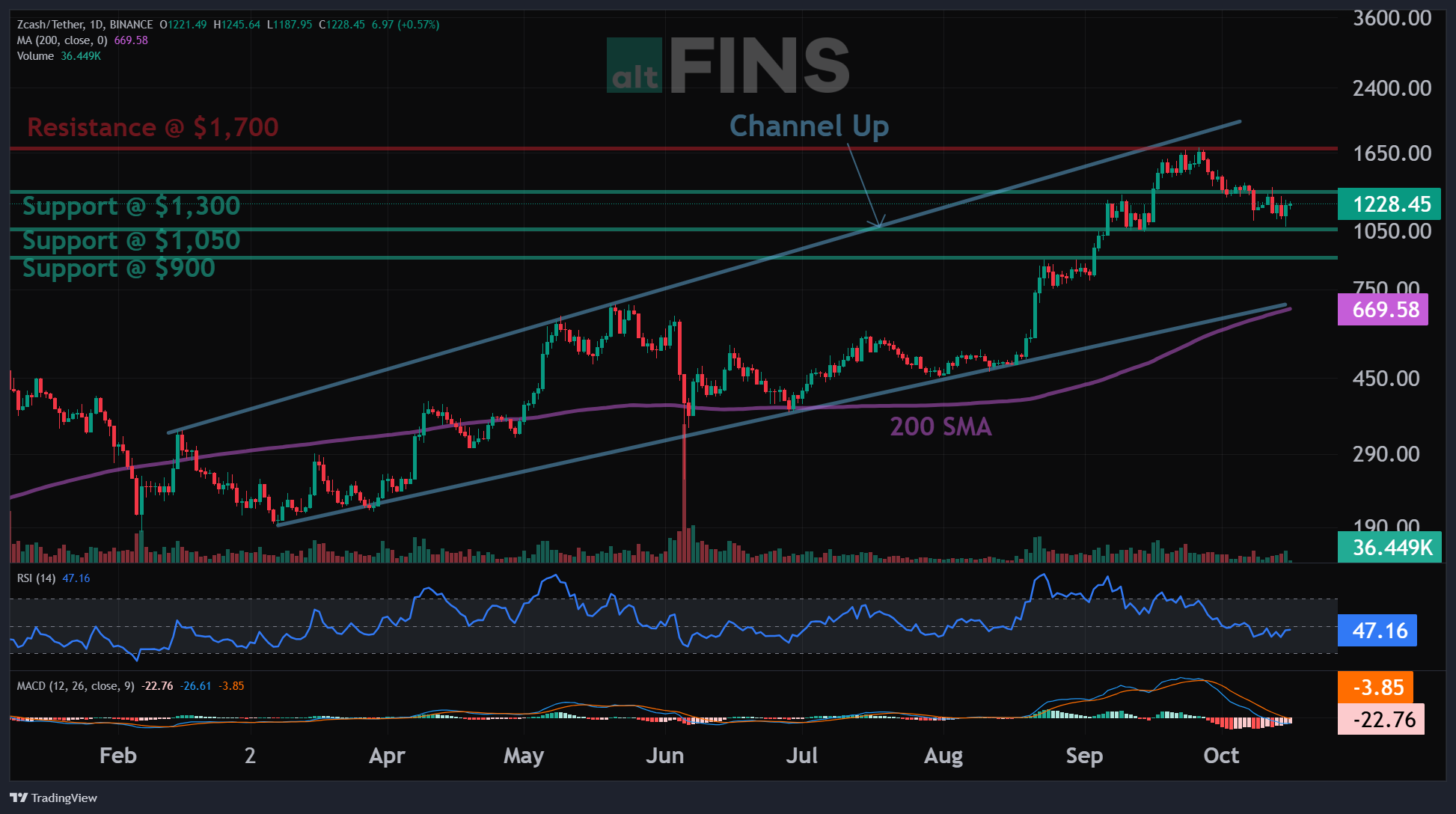Click the Resistance @ $1,700 annotation
The height and width of the screenshot is (814, 1456).
point(153,127)
